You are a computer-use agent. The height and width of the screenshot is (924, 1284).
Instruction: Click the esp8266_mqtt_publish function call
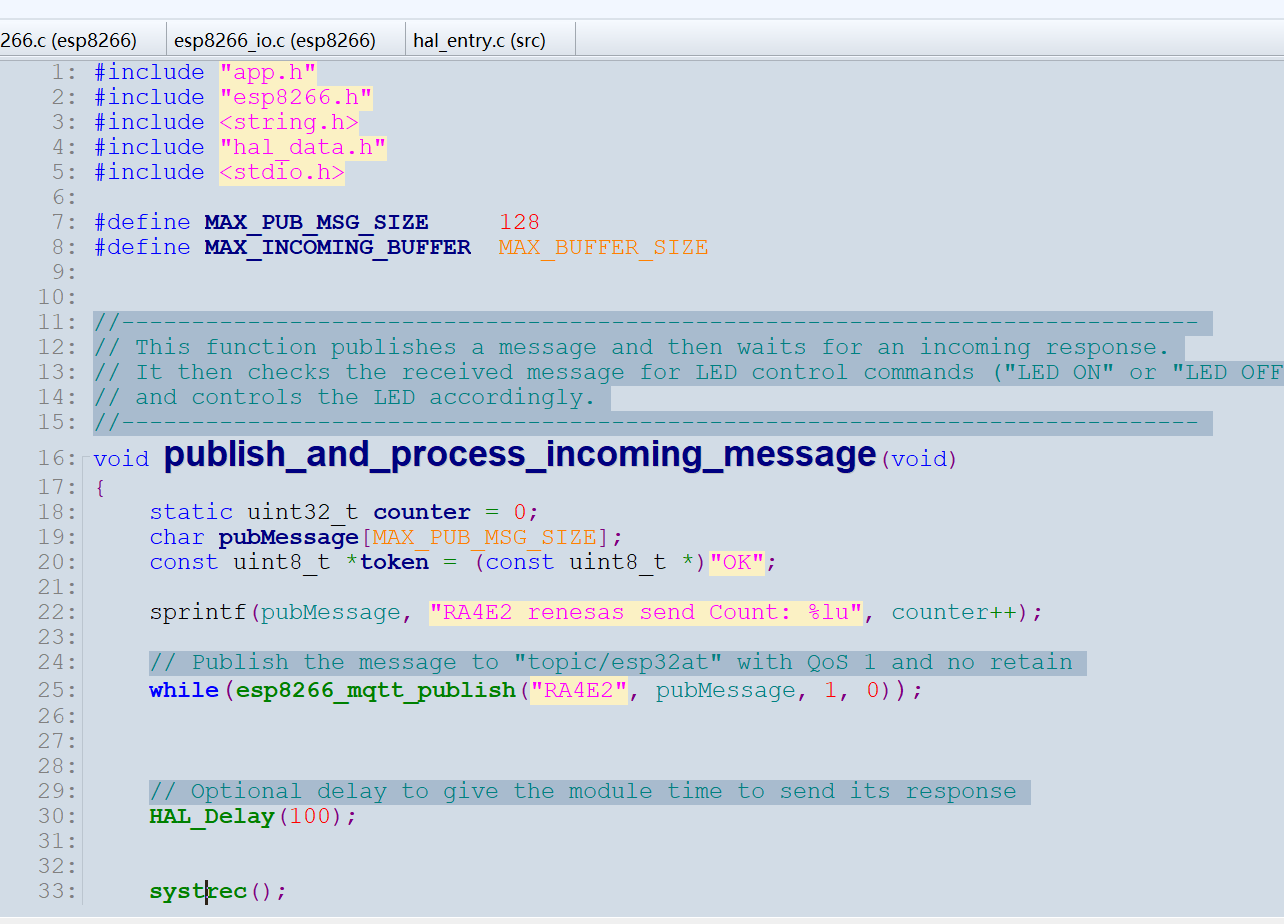click(x=376, y=691)
